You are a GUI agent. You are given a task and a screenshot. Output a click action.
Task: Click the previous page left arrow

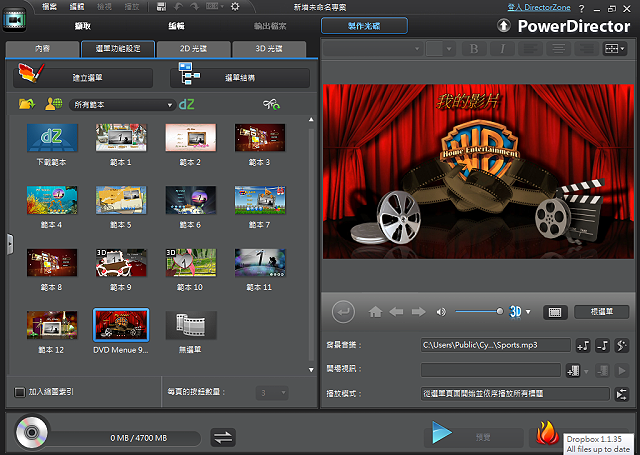click(396, 312)
